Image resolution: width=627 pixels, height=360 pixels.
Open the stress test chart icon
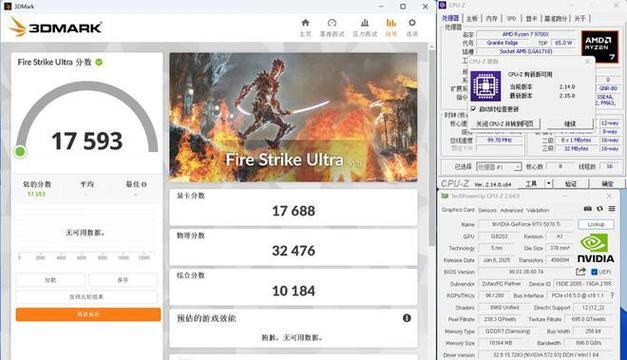click(x=365, y=23)
